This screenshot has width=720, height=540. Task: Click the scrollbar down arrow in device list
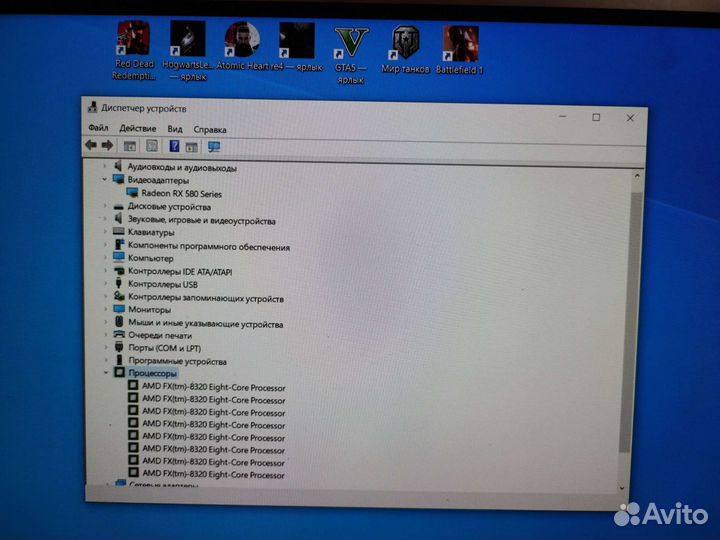click(622, 488)
